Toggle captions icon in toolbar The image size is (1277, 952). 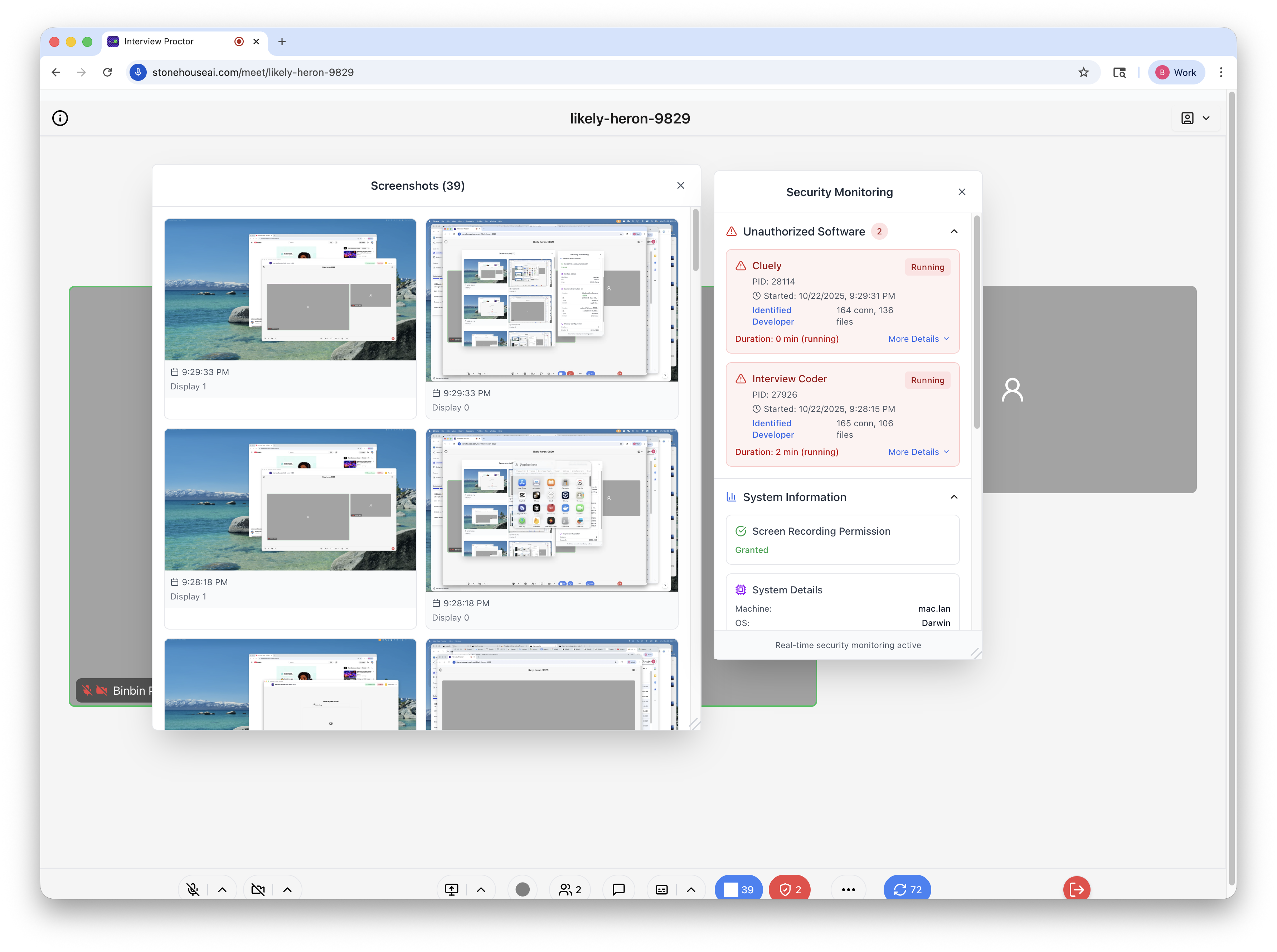pyautogui.click(x=661, y=889)
